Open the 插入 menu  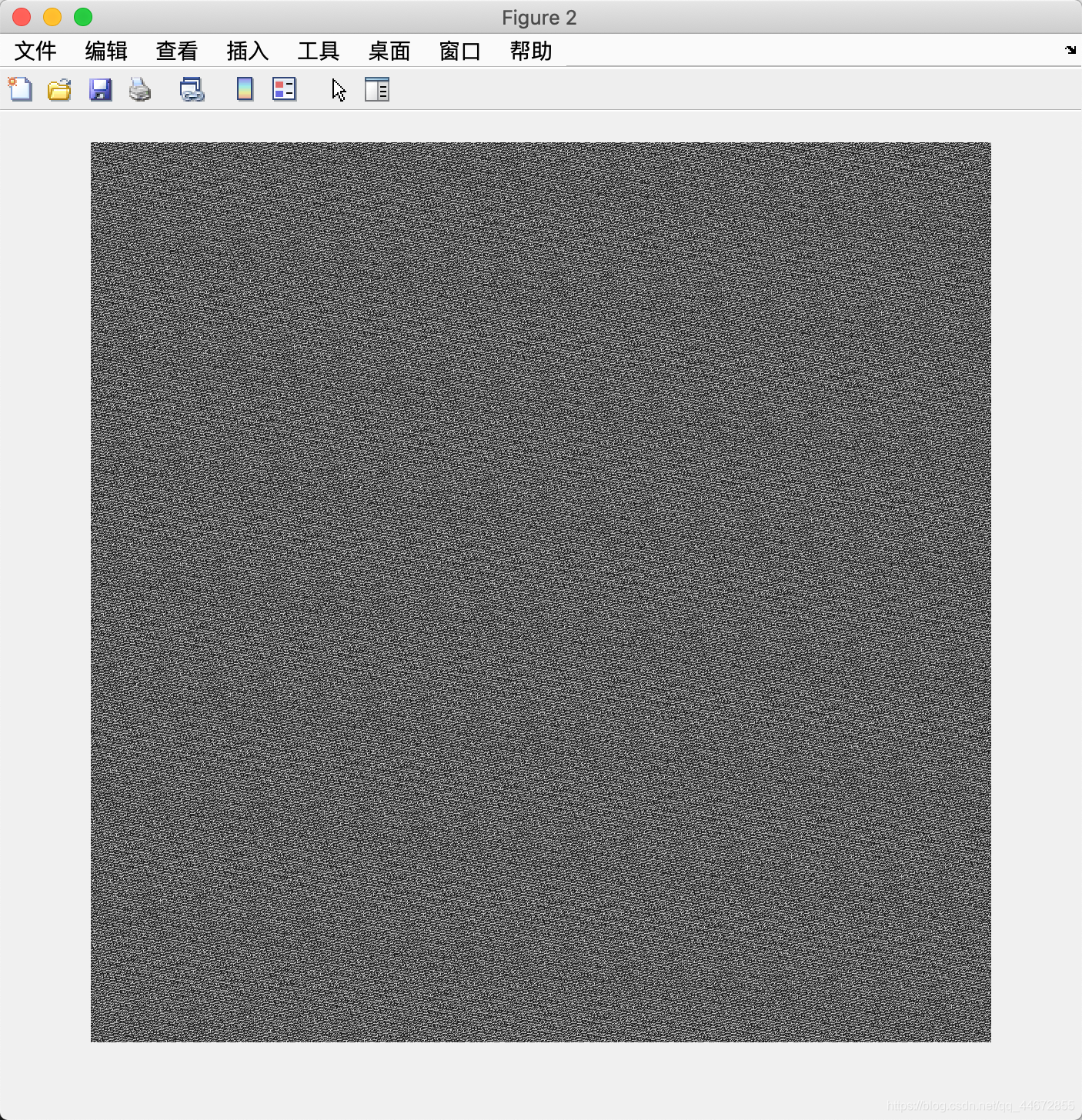click(x=248, y=51)
